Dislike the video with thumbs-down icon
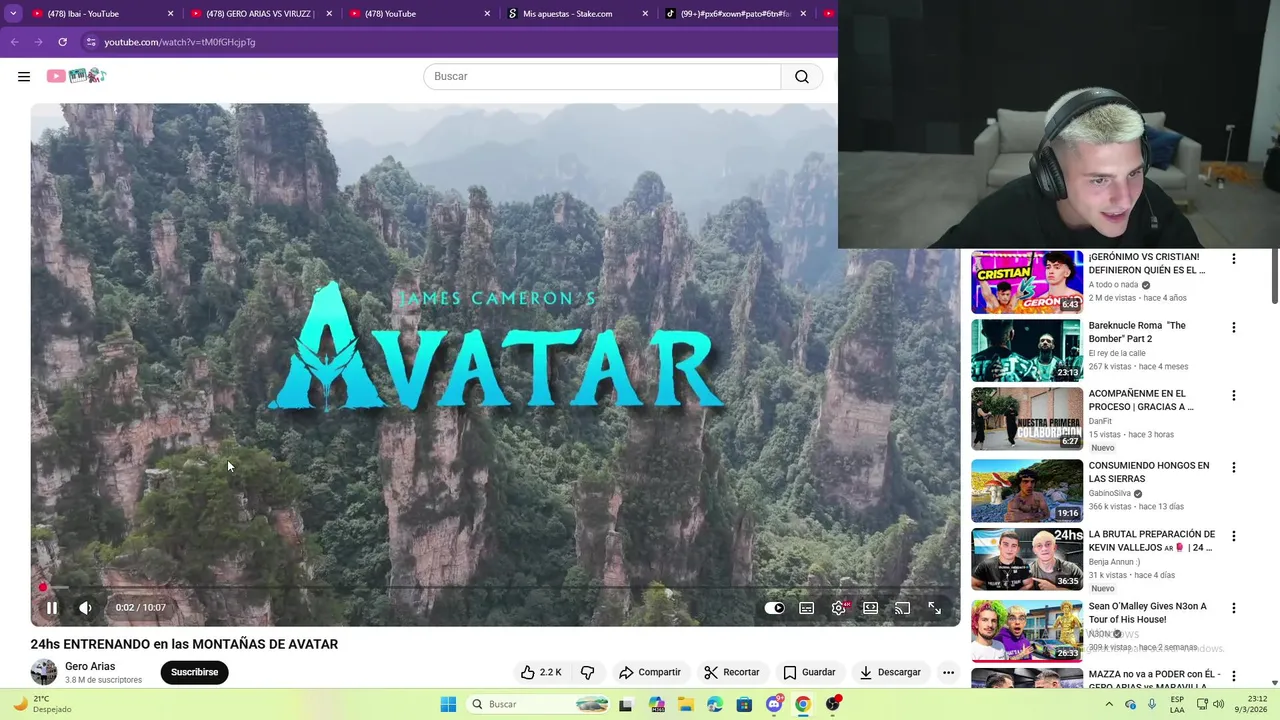Viewport: 1280px width, 720px height. pyautogui.click(x=588, y=672)
